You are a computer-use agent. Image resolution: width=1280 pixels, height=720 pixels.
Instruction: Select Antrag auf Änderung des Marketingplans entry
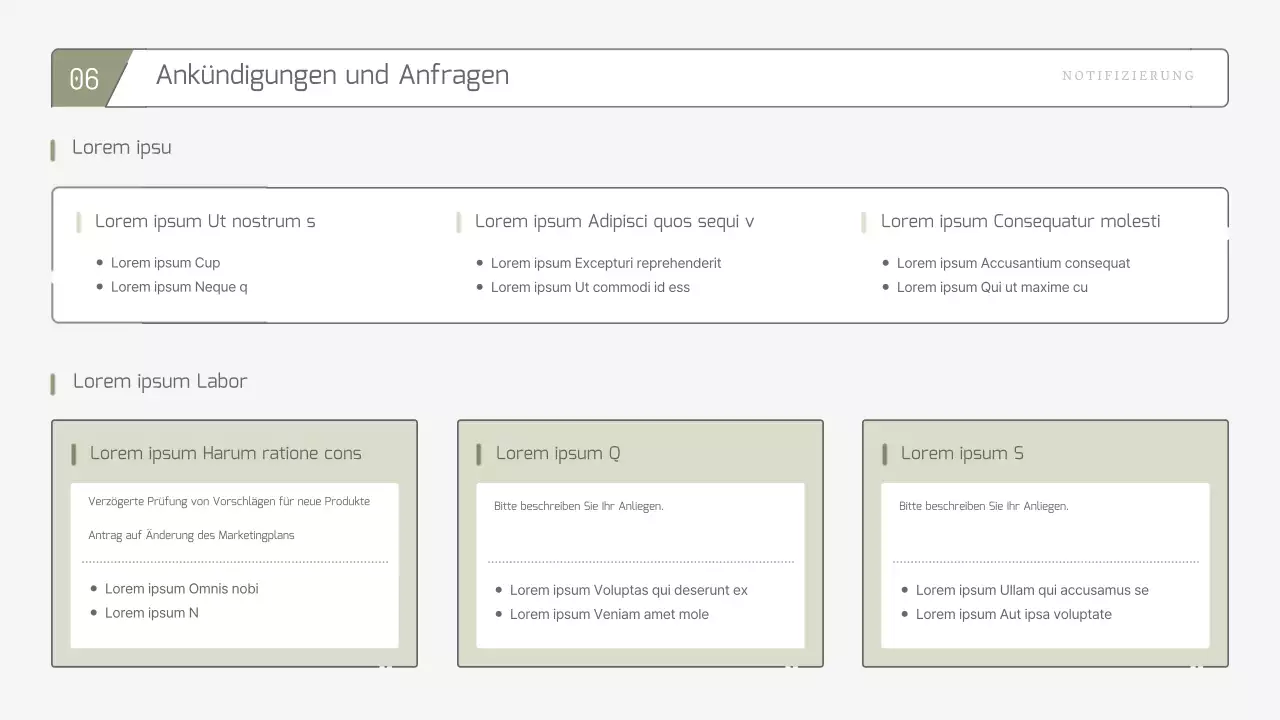coord(191,536)
